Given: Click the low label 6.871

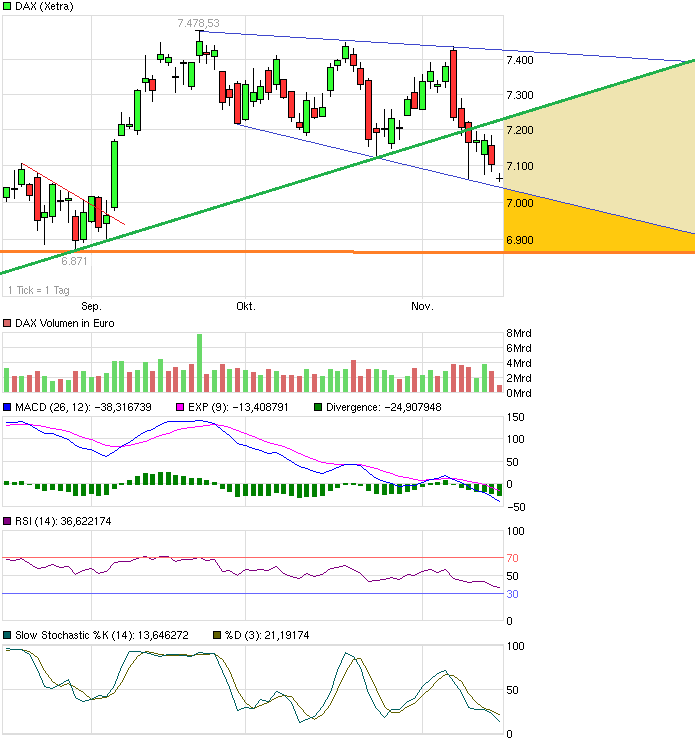Looking at the screenshot, I should [74, 261].
